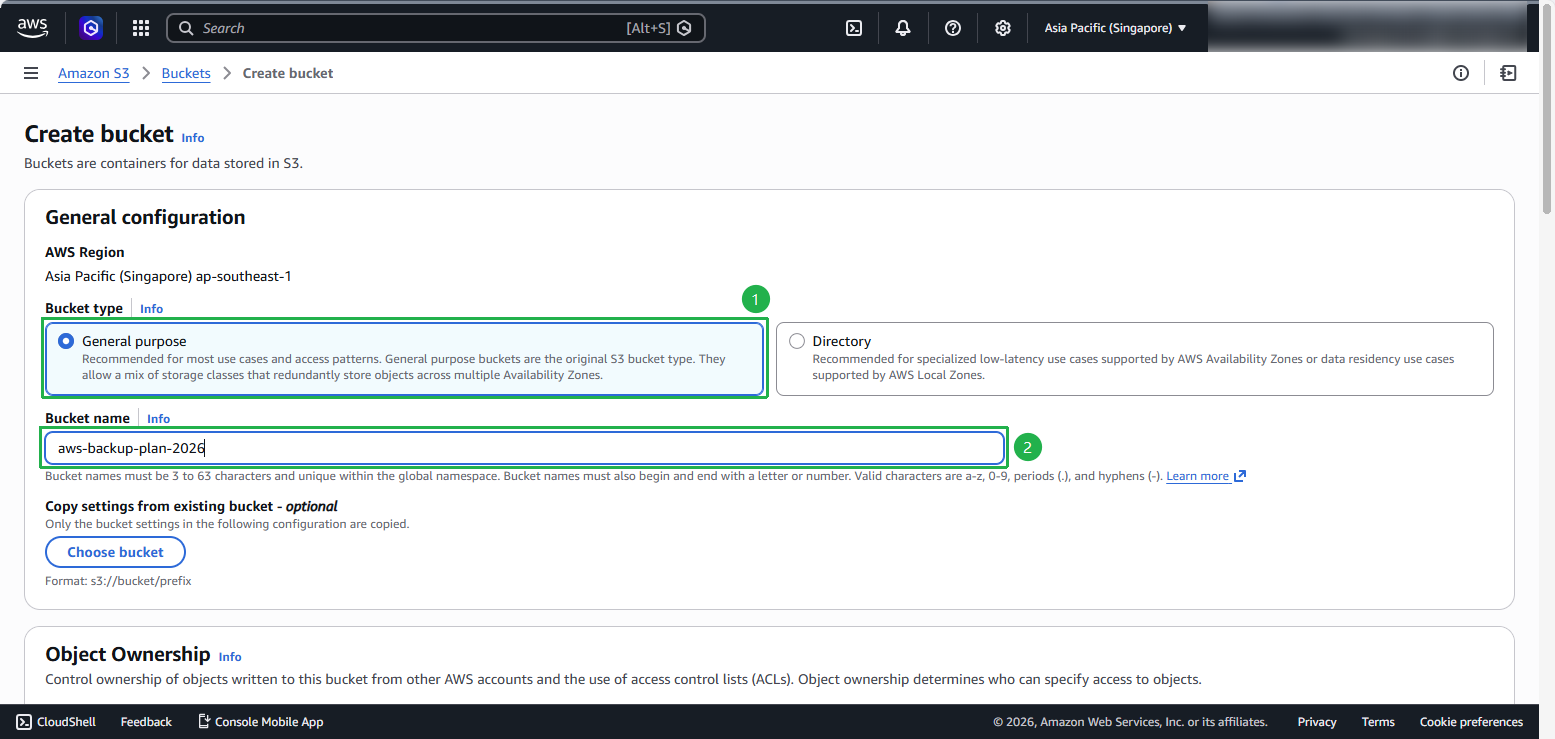Open the services grid menu
Viewport: 1555px width, 739px height.
(x=141, y=28)
